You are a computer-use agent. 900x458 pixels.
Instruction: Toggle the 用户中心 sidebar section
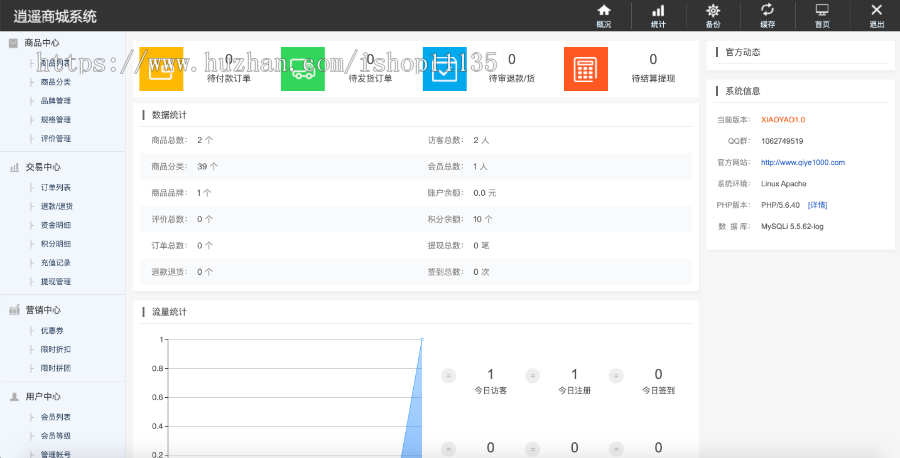coord(42,397)
